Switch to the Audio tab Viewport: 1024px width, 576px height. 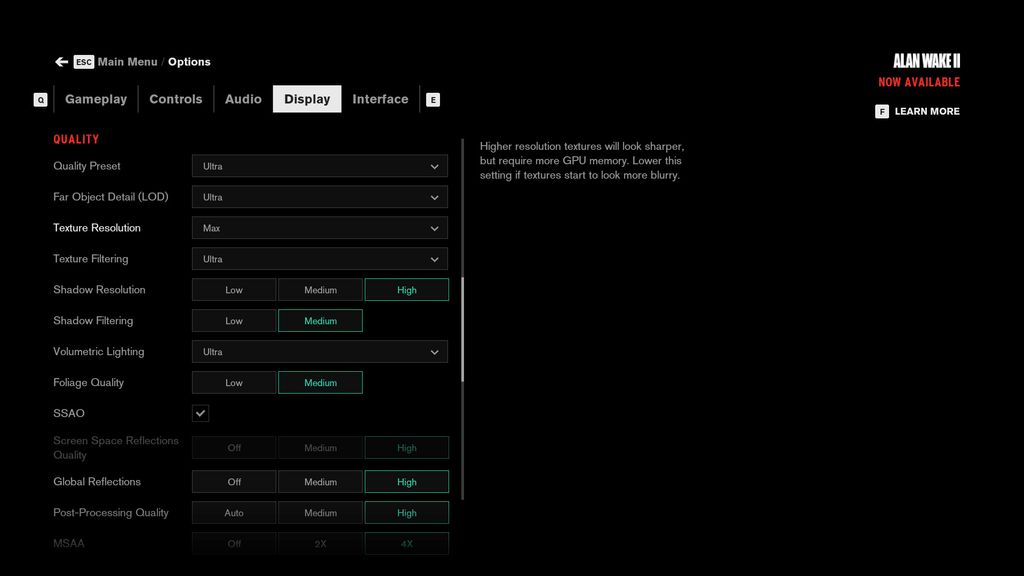pos(242,99)
